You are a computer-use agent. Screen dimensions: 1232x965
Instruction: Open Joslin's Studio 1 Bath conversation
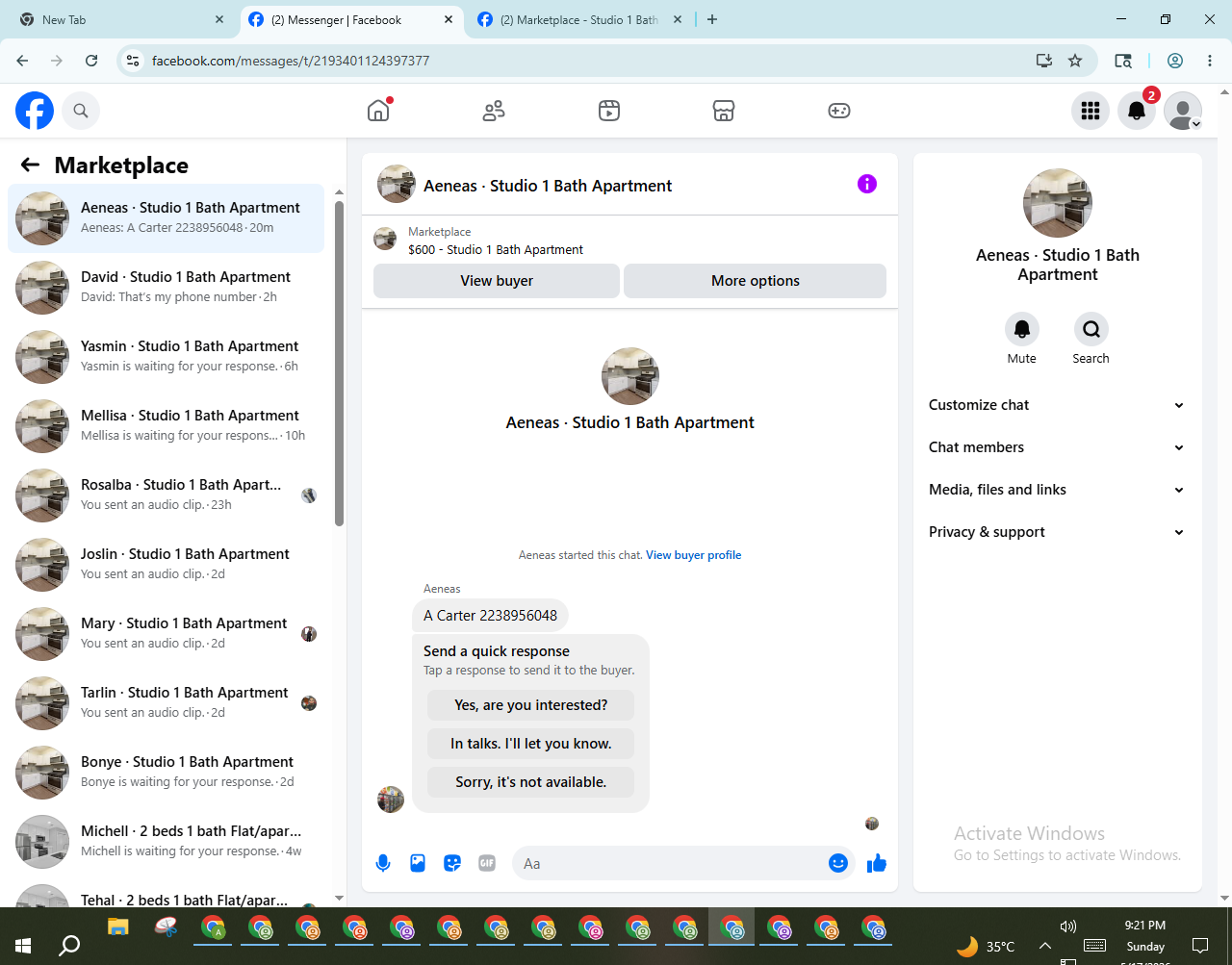pyautogui.click(x=167, y=565)
